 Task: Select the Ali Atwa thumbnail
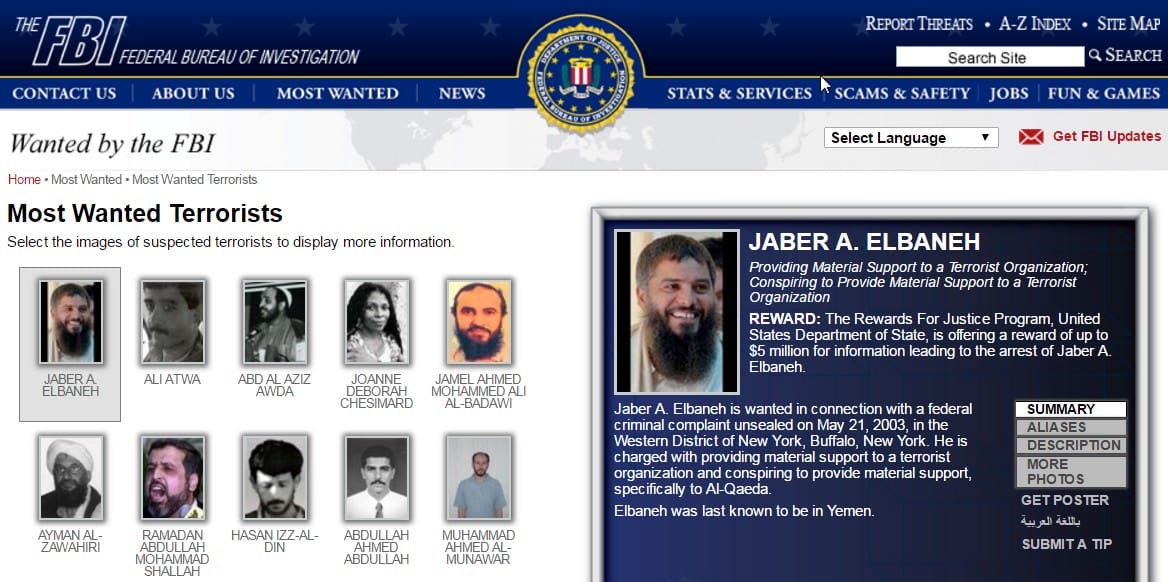[173, 322]
